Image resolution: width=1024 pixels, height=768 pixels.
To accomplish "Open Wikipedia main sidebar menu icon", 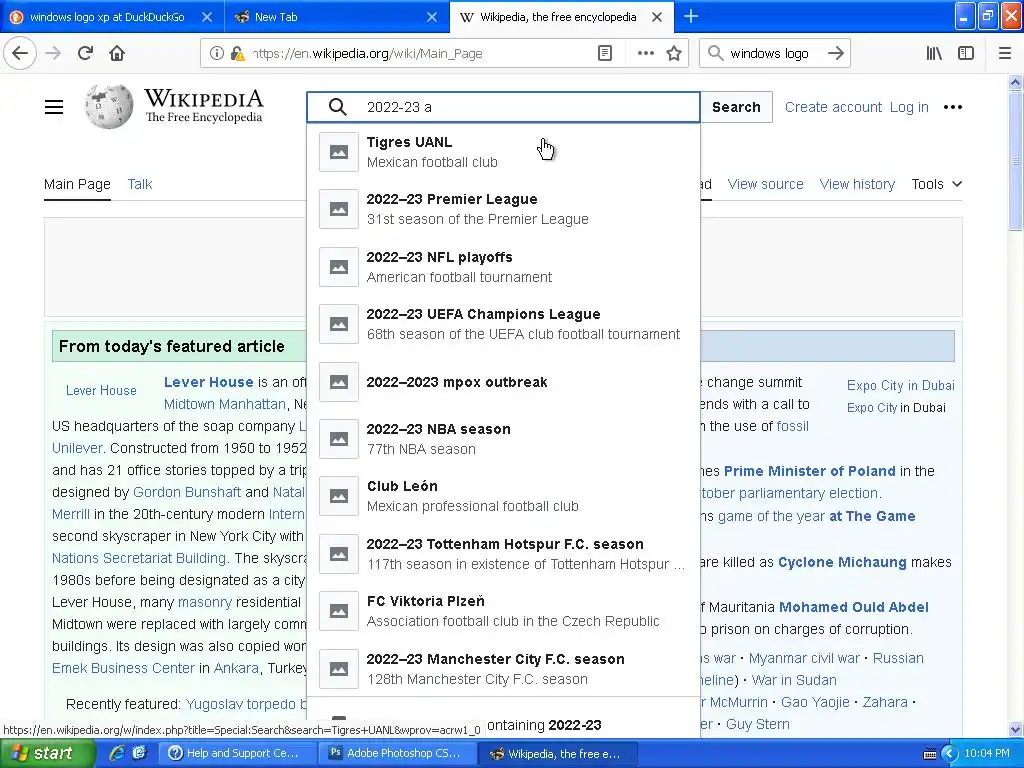I will [x=54, y=107].
